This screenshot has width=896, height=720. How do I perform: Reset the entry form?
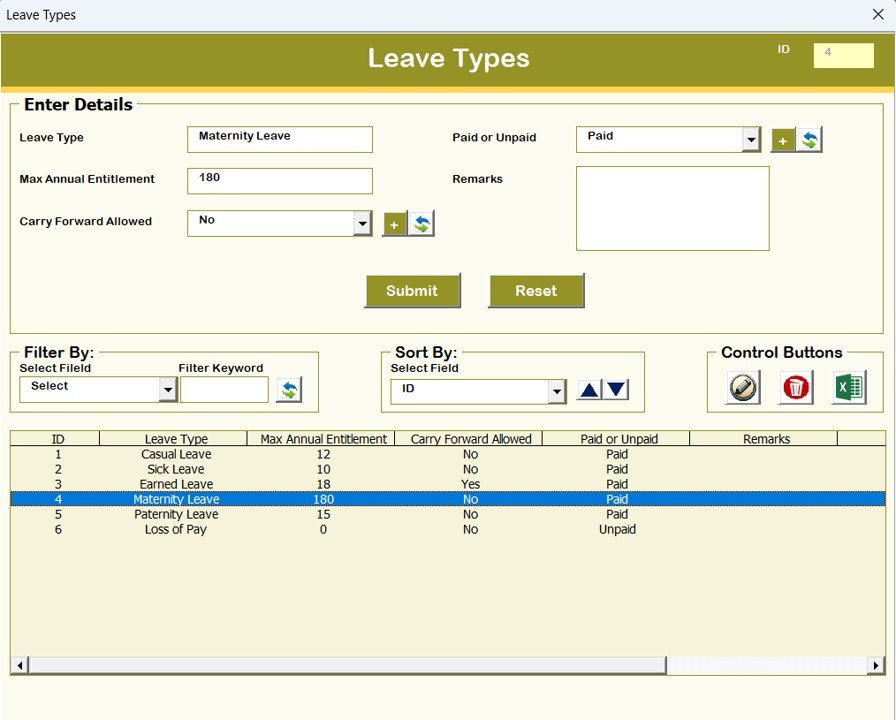[x=536, y=291]
